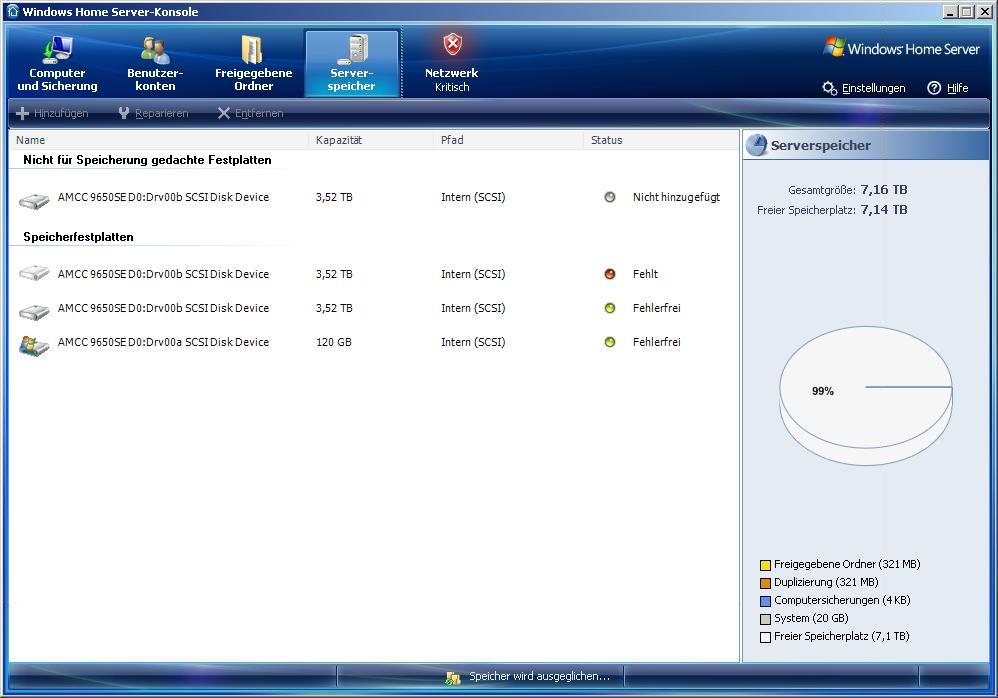Viewport: 998px width, 698px height.
Task: Click the system disk icon of the 120 GB drive
Action: pyautogui.click(x=34, y=346)
